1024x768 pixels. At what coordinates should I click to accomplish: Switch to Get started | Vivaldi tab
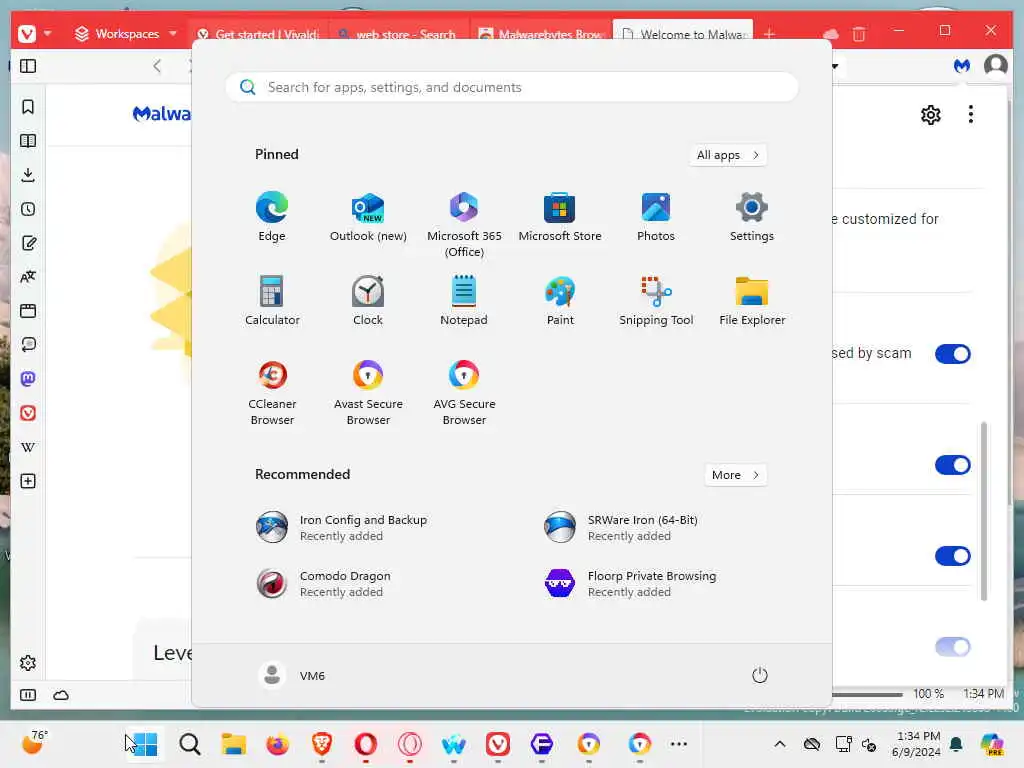pos(258,33)
